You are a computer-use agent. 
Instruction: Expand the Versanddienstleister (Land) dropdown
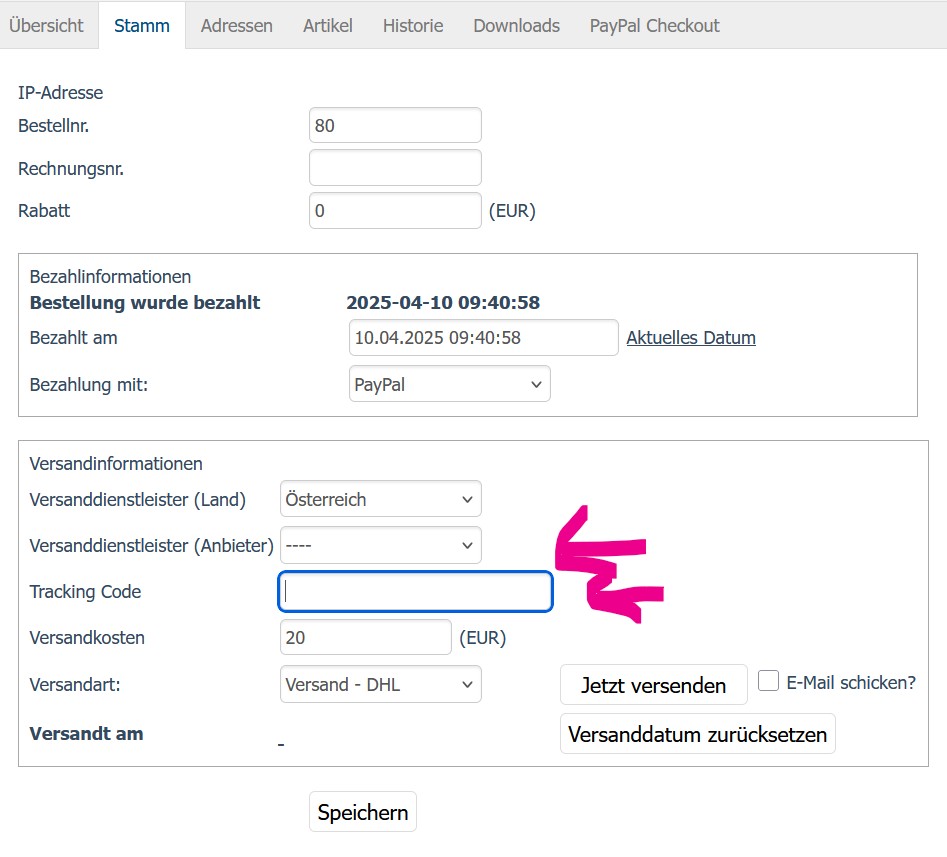click(380, 499)
